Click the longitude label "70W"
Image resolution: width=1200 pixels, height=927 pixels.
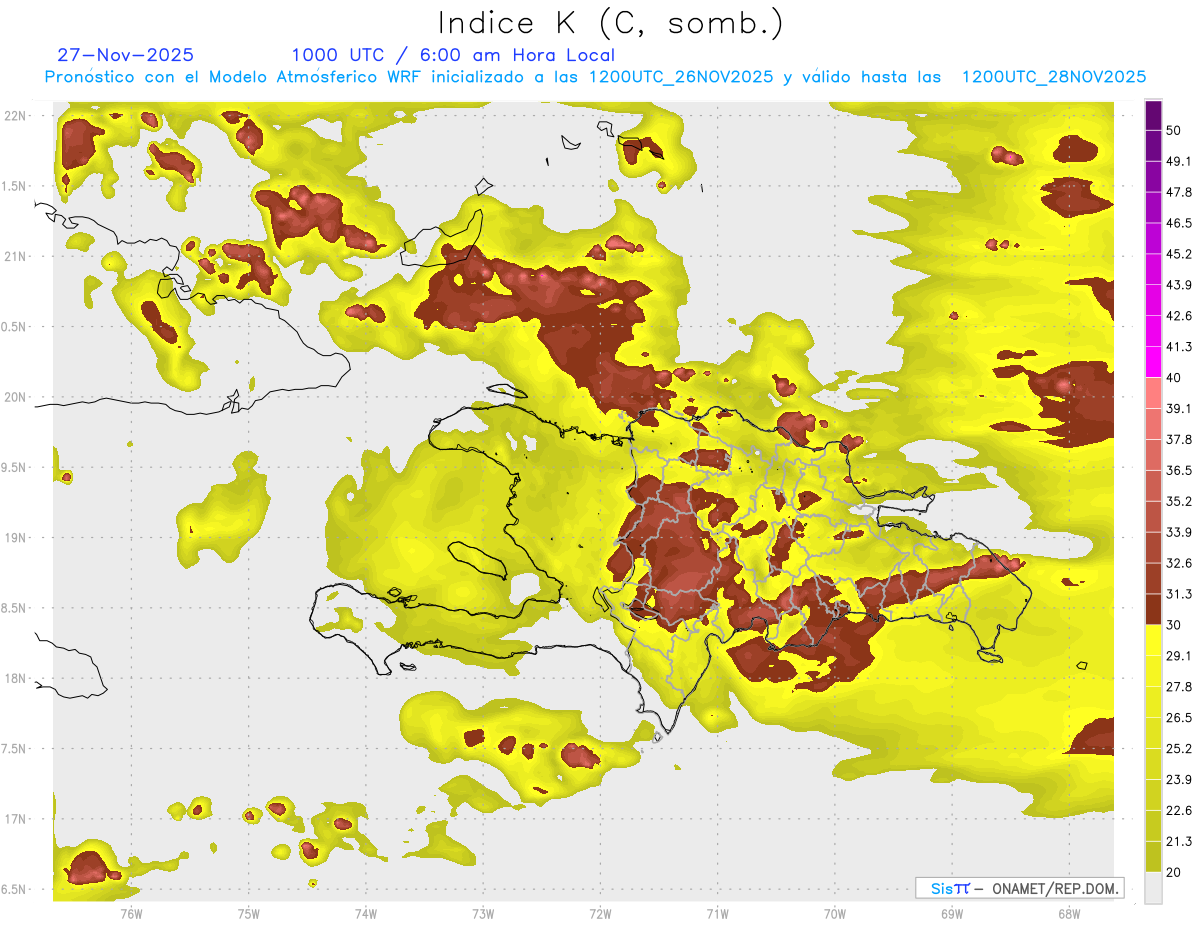[835, 914]
